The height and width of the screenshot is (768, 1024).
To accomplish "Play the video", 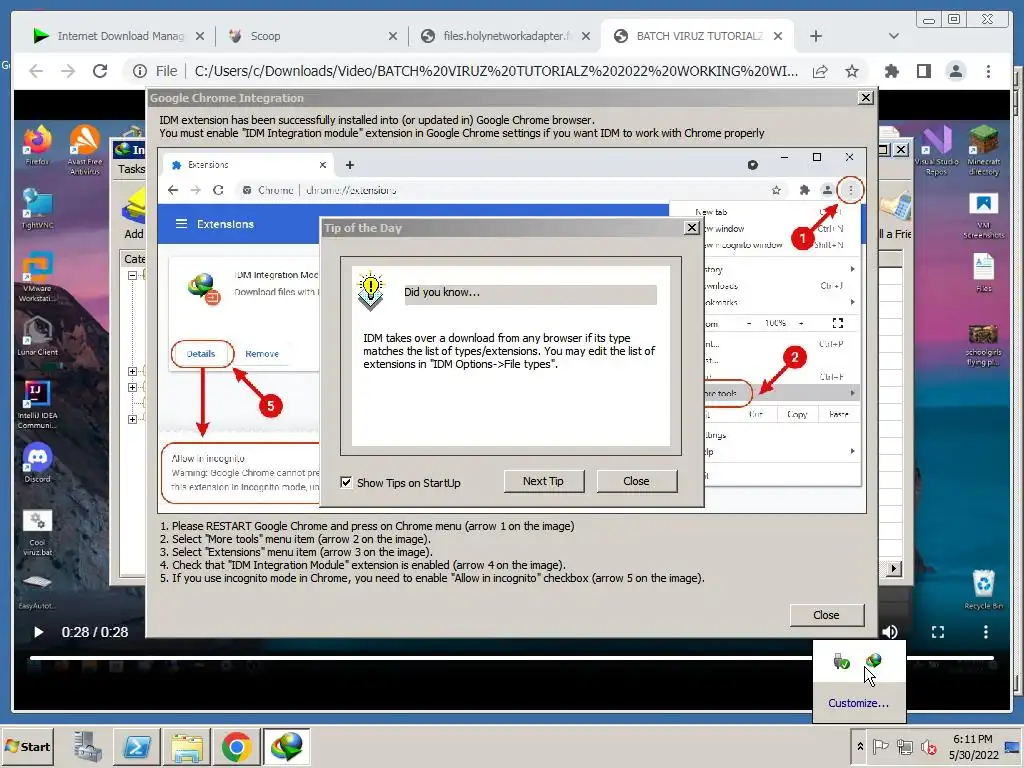I will [38, 632].
